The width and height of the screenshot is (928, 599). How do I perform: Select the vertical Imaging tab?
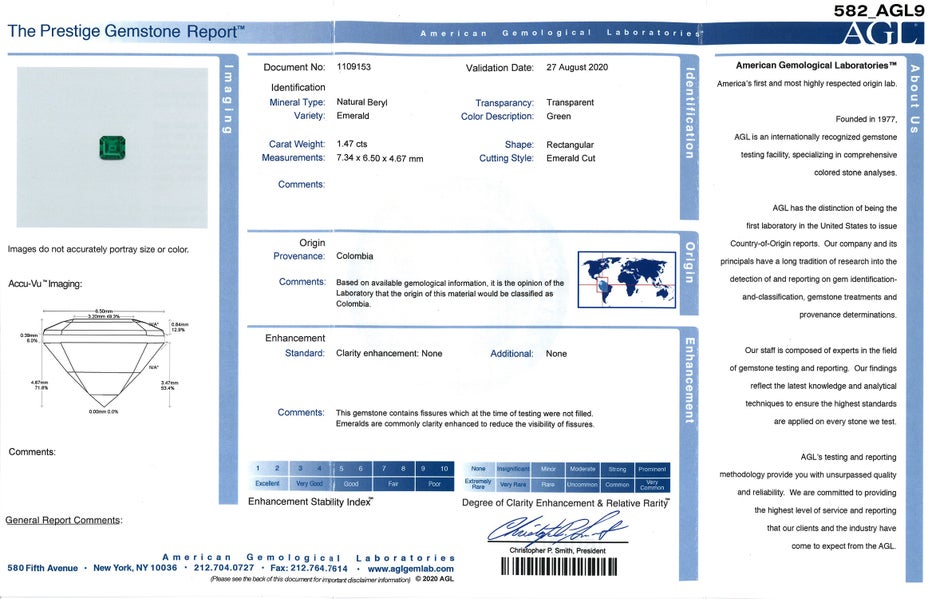pyautogui.click(x=229, y=100)
